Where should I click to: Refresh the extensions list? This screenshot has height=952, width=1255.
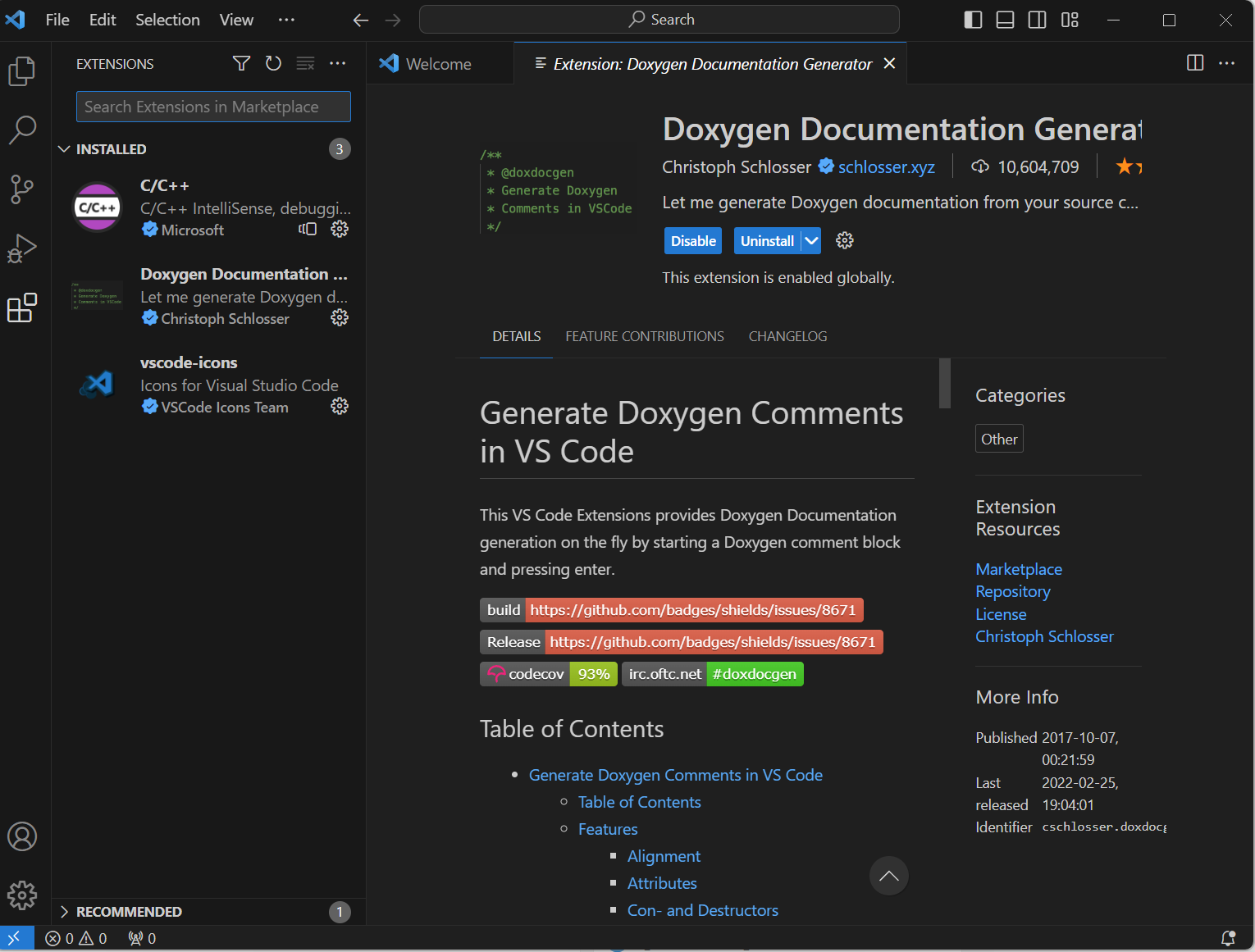[x=273, y=63]
